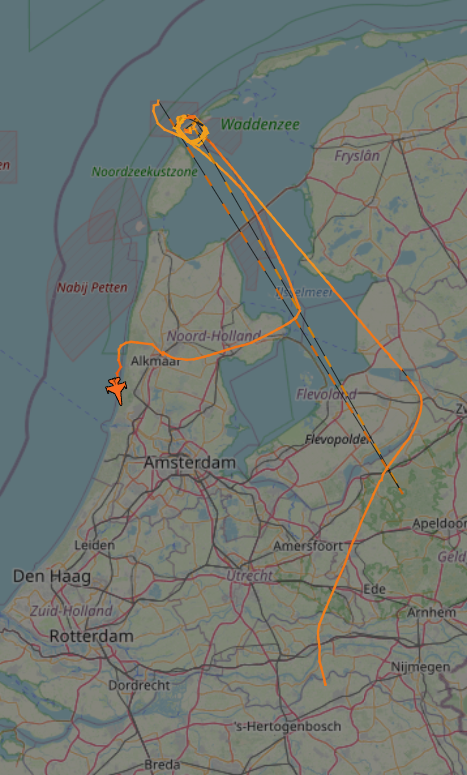467x775 pixels.
Task: Click the 's-Hertogenbosch label
Action: point(288,727)
